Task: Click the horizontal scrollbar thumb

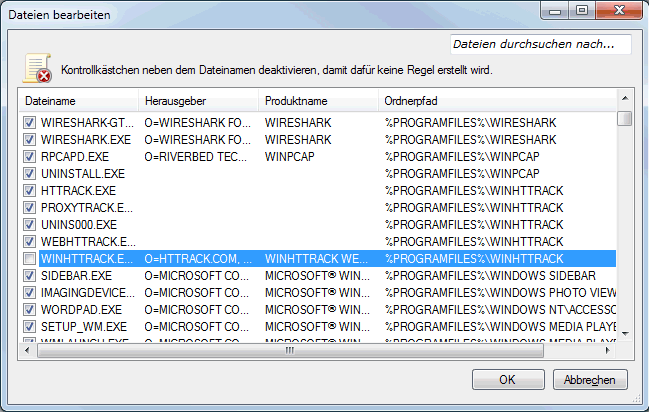Action: click(290, 351)
